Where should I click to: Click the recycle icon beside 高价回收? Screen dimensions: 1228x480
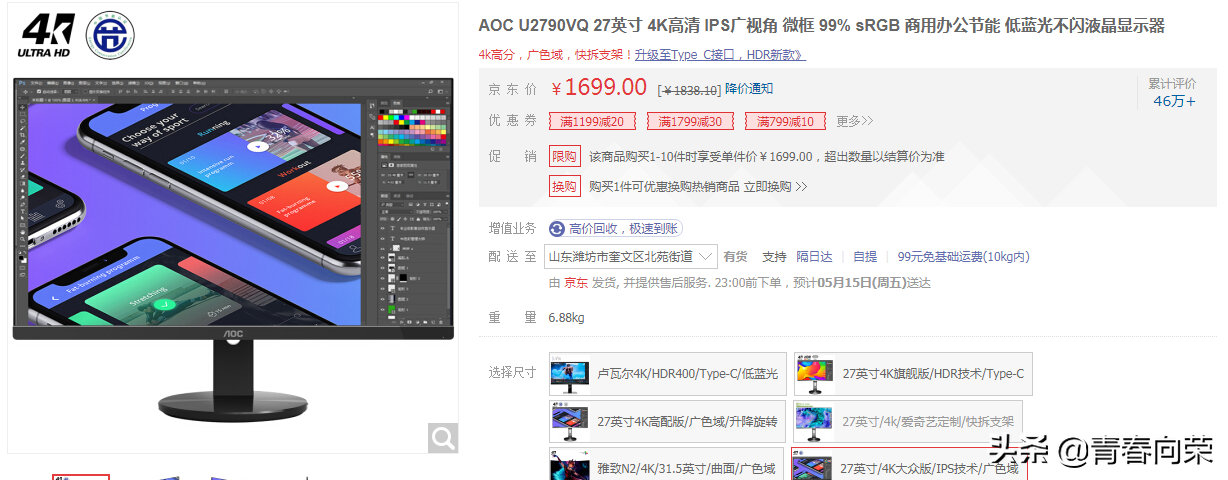tap(557, 229)
